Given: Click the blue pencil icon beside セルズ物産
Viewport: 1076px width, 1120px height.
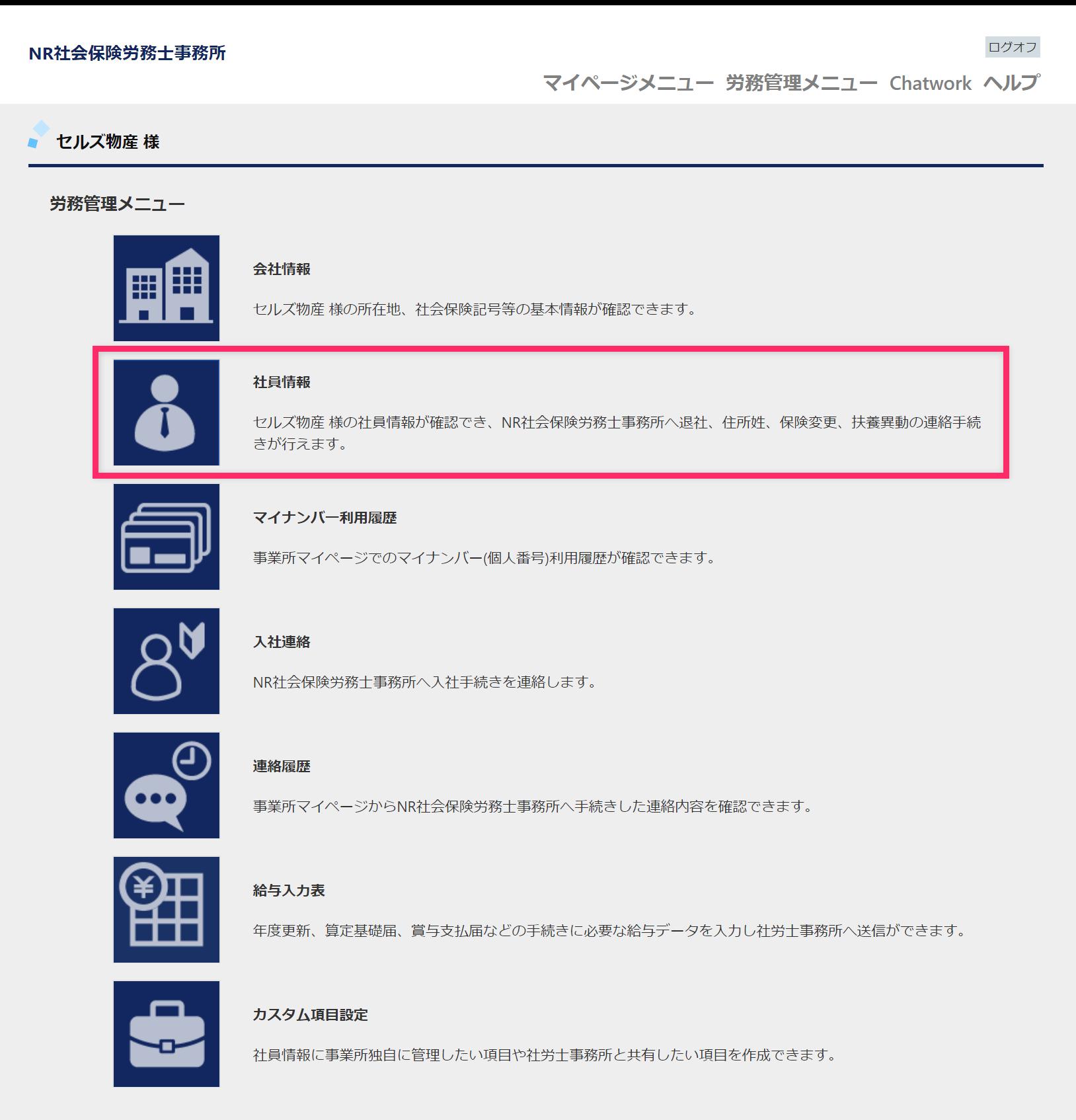Looking at the screenshot, I should pos(38,135).
